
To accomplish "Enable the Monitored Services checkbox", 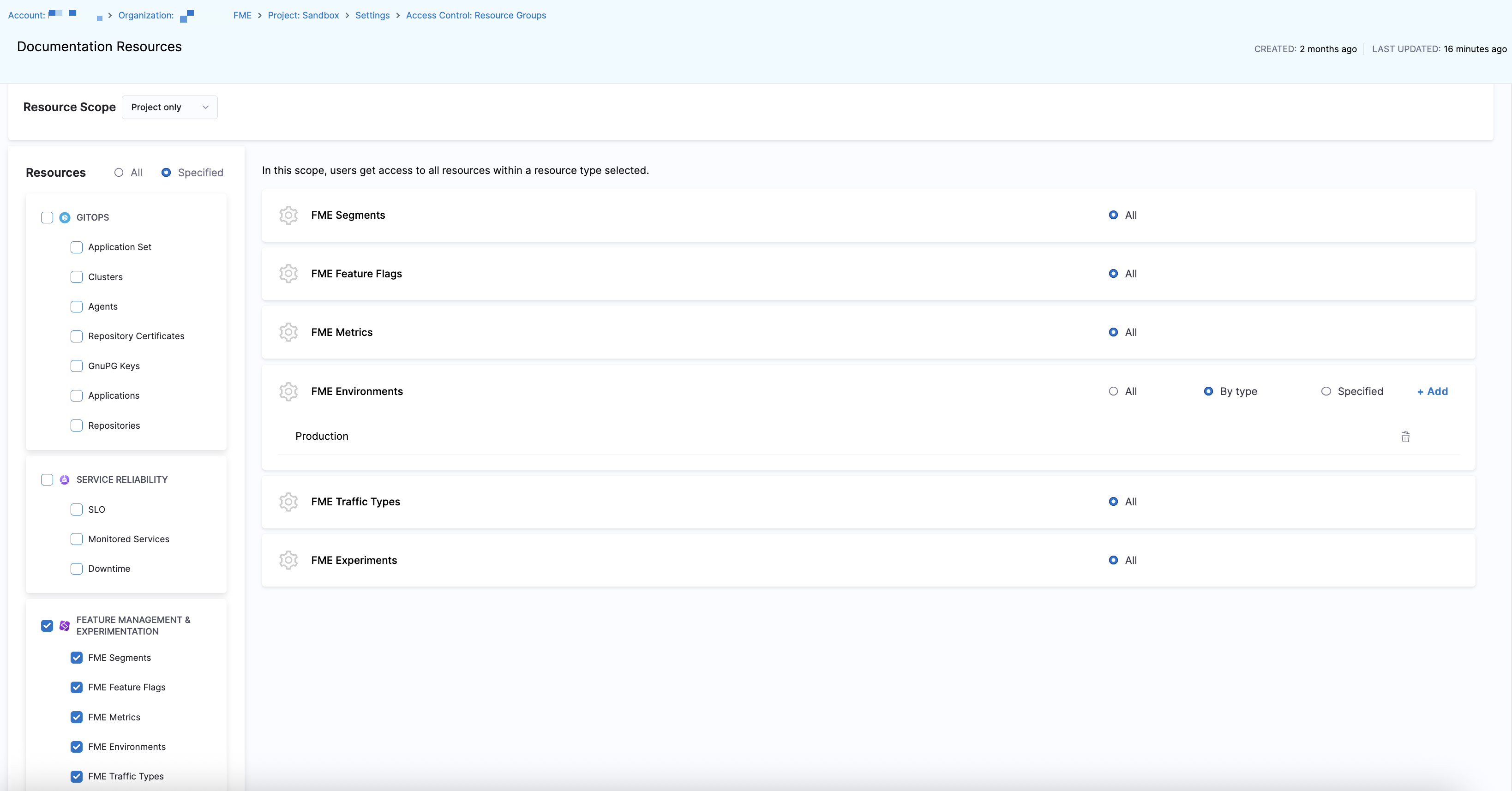I will point(76,539).
